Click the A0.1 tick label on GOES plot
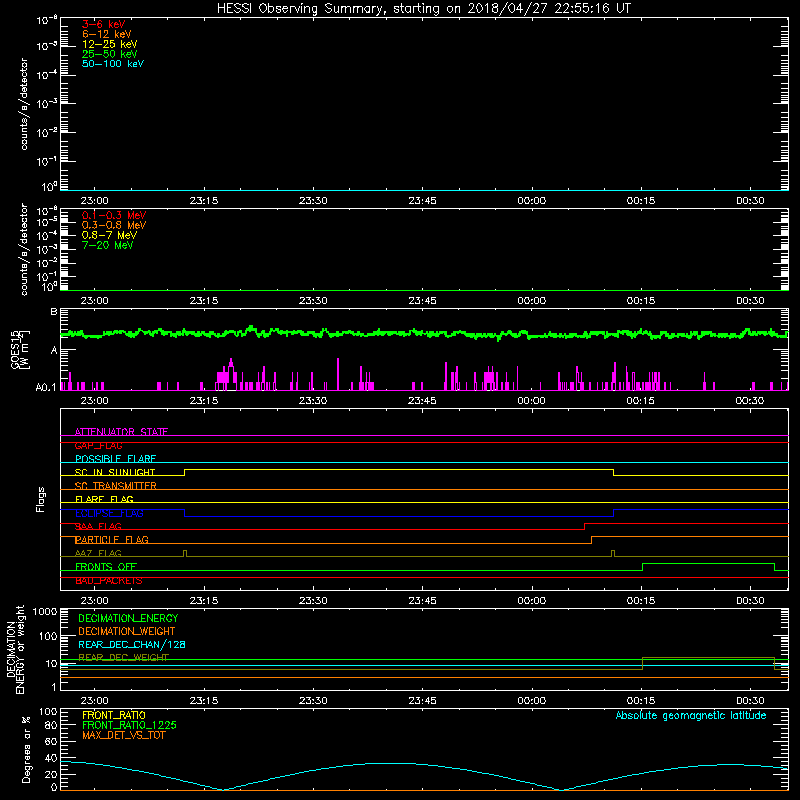Screen dimensions: 800x800 pos(45,388)
